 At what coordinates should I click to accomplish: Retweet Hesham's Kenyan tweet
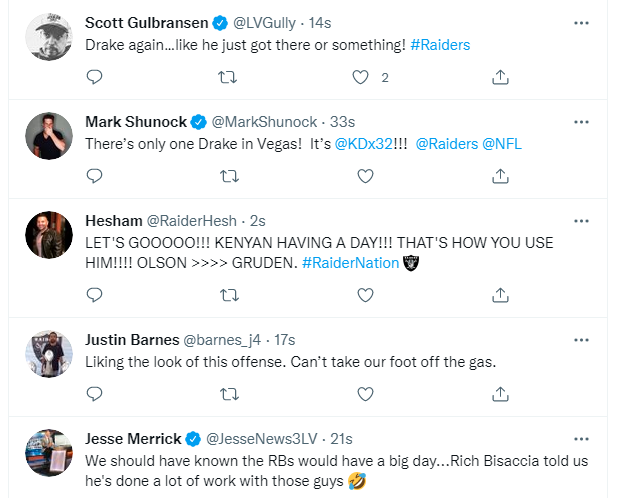pyautogui.click(x=229, y=295)
